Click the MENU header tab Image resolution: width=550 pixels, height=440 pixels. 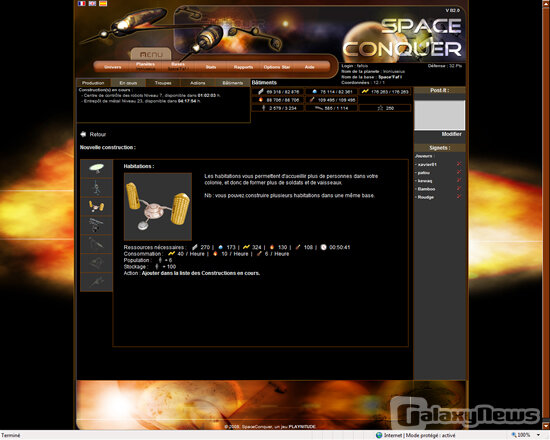tap(151, 54)
